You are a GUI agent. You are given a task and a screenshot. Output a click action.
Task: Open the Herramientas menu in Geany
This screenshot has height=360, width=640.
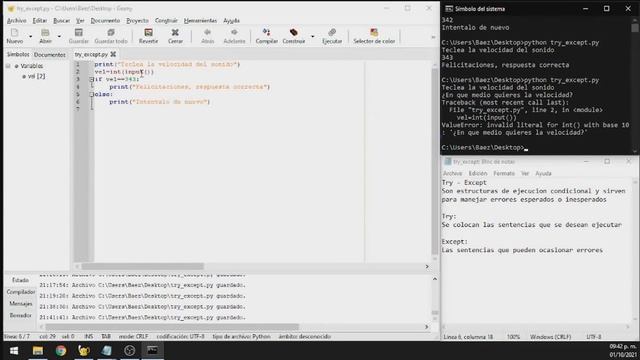(x=200, y=20)
